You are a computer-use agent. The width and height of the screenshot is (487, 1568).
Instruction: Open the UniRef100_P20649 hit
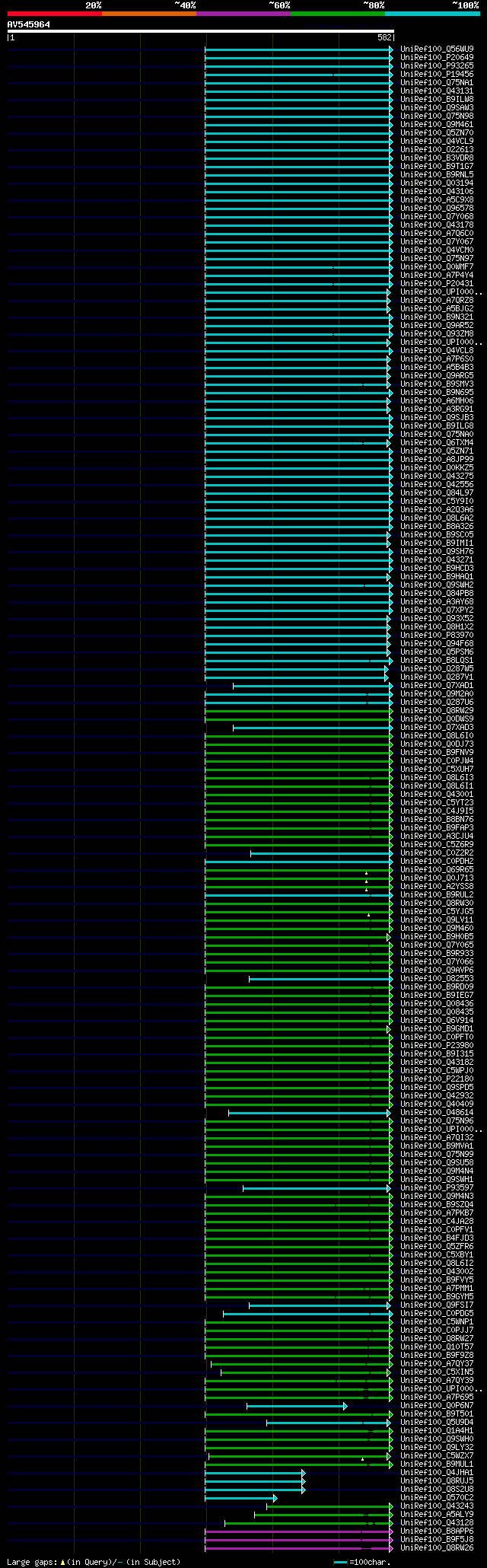[x=437, y=57]
